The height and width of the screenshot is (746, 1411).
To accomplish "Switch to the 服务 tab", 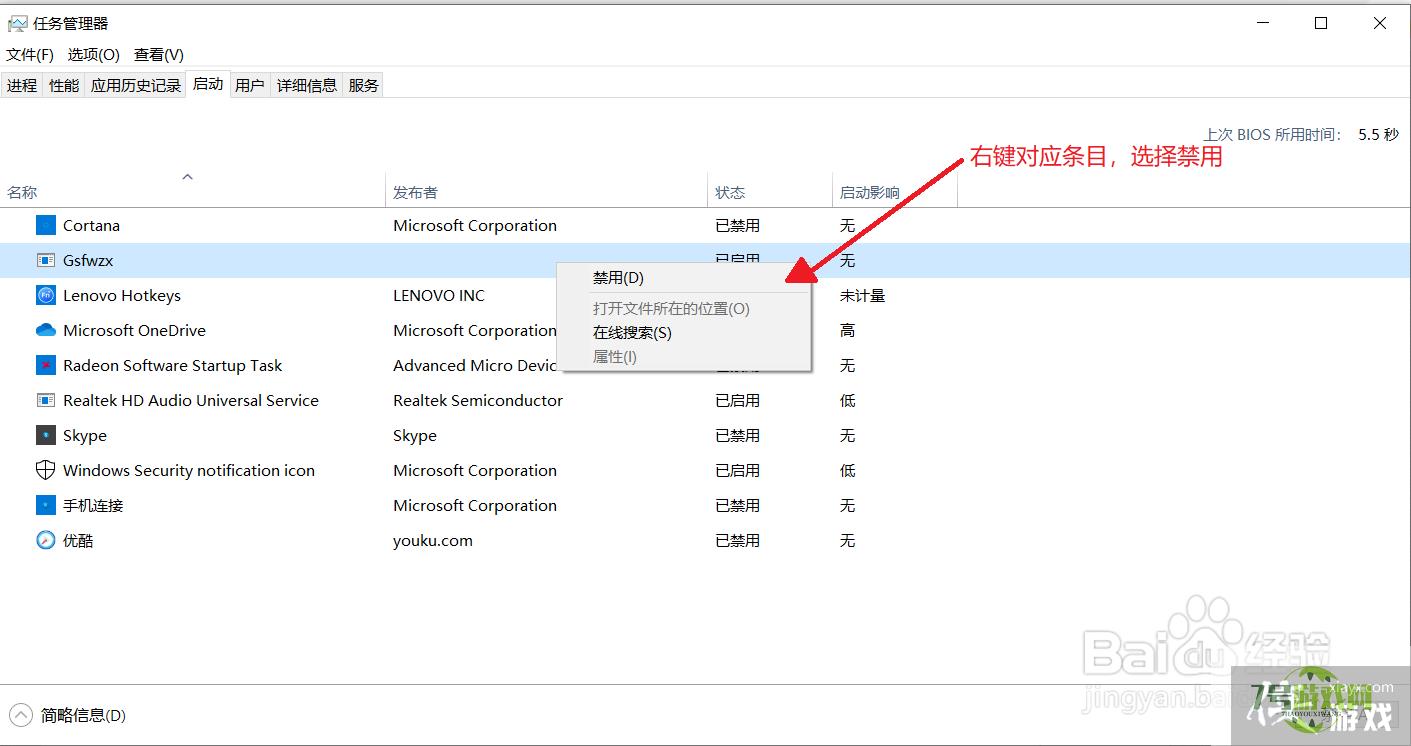I will click(364, 86).
